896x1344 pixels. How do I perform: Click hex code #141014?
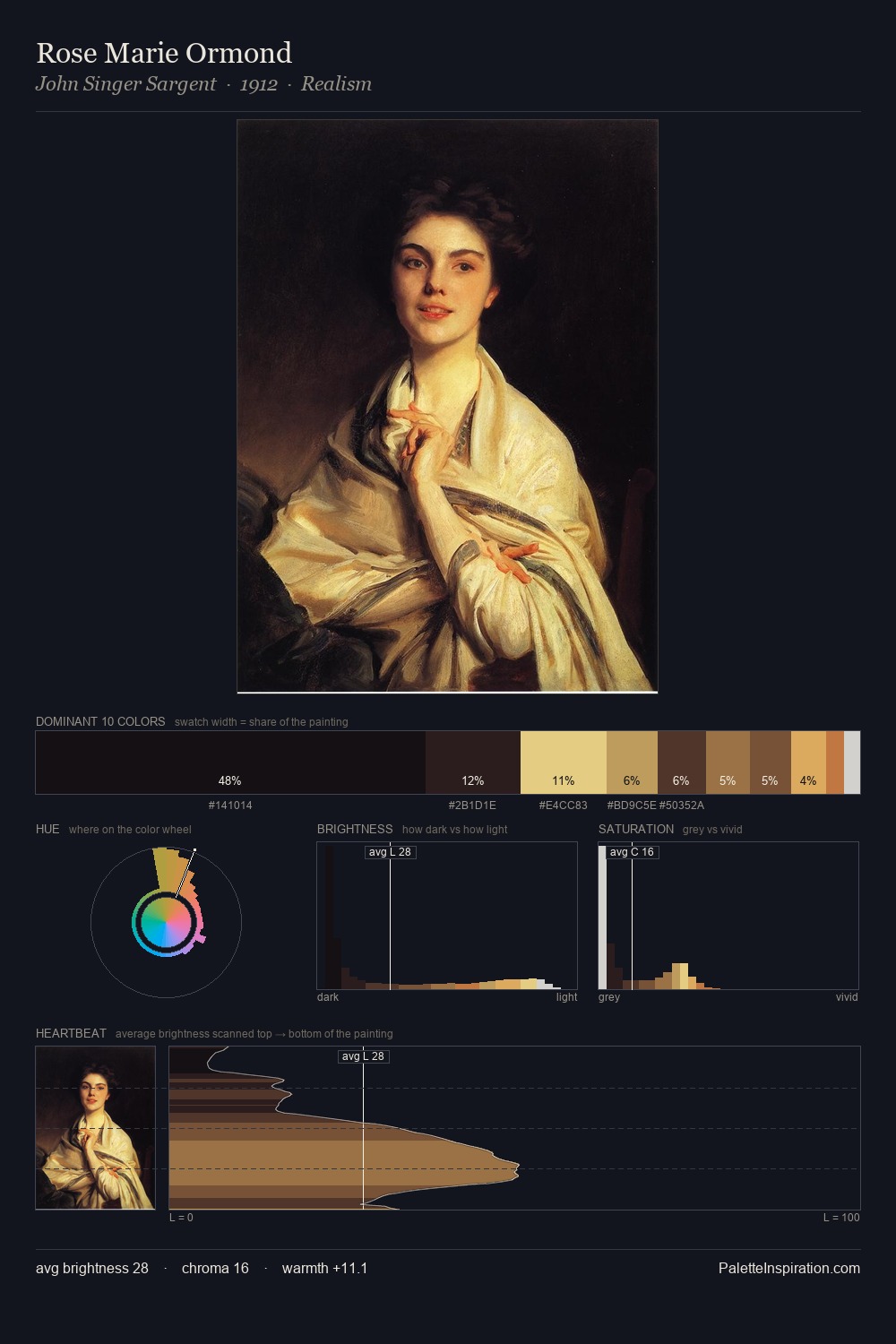pyautogui.click(x=230, y=806)
